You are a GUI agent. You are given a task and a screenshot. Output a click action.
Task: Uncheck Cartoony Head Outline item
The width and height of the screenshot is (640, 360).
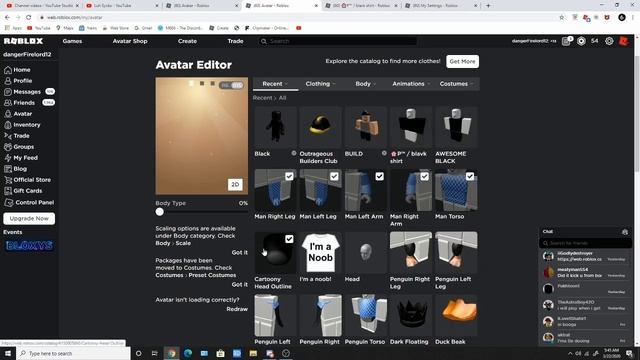pyautogui.click(x=289, y=239)
